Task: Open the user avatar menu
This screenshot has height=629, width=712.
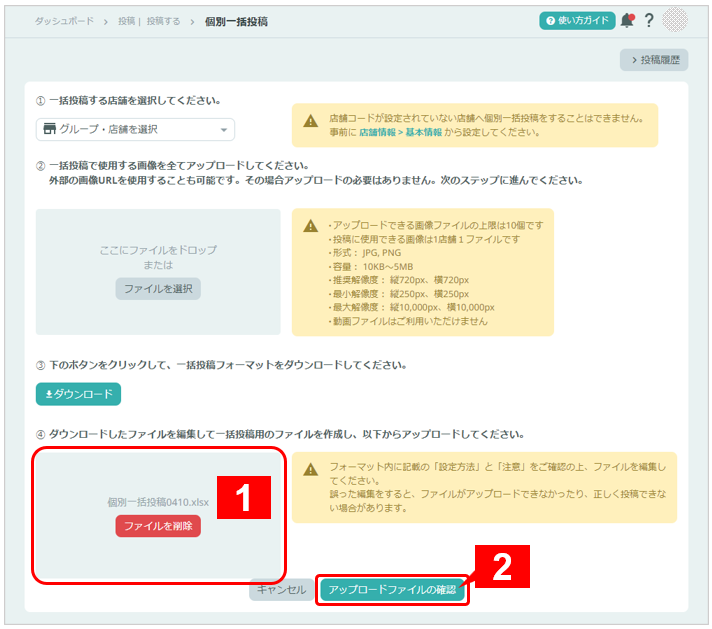Action: [x=675, y=20]
